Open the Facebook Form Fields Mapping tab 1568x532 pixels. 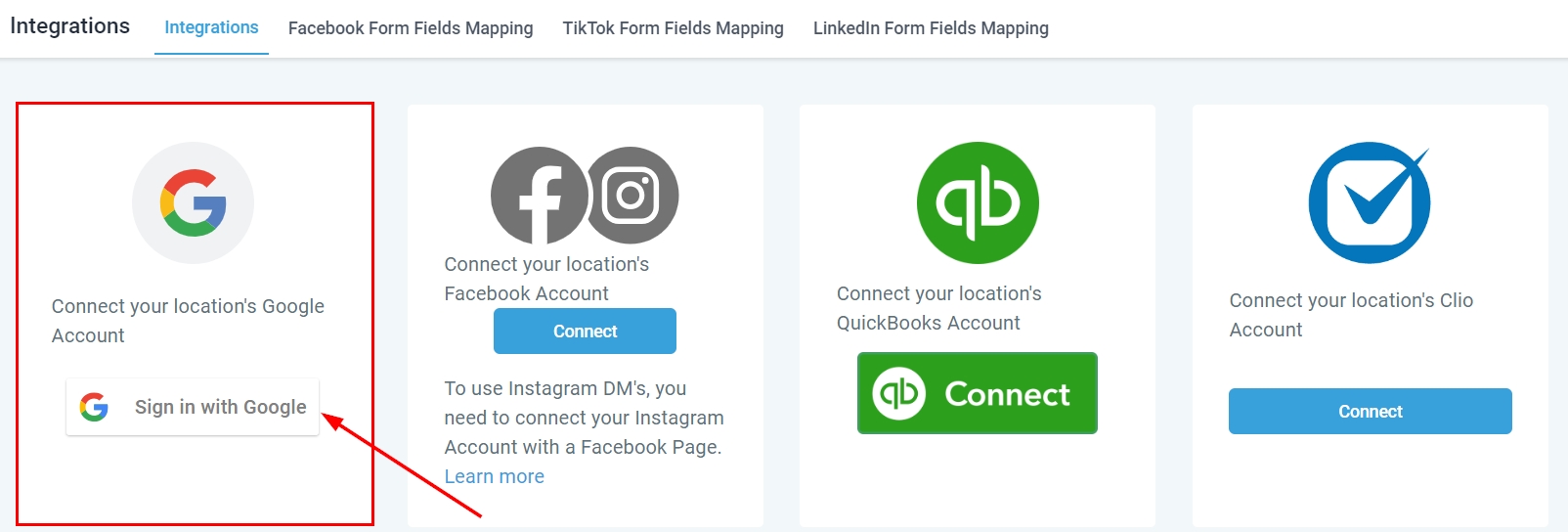coord(411,28)
